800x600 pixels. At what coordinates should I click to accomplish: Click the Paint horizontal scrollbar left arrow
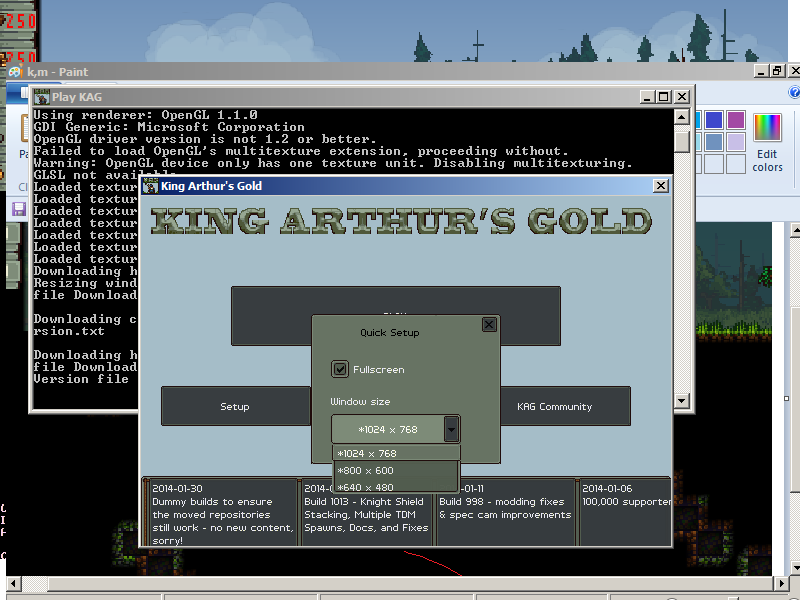coord(14,583)
